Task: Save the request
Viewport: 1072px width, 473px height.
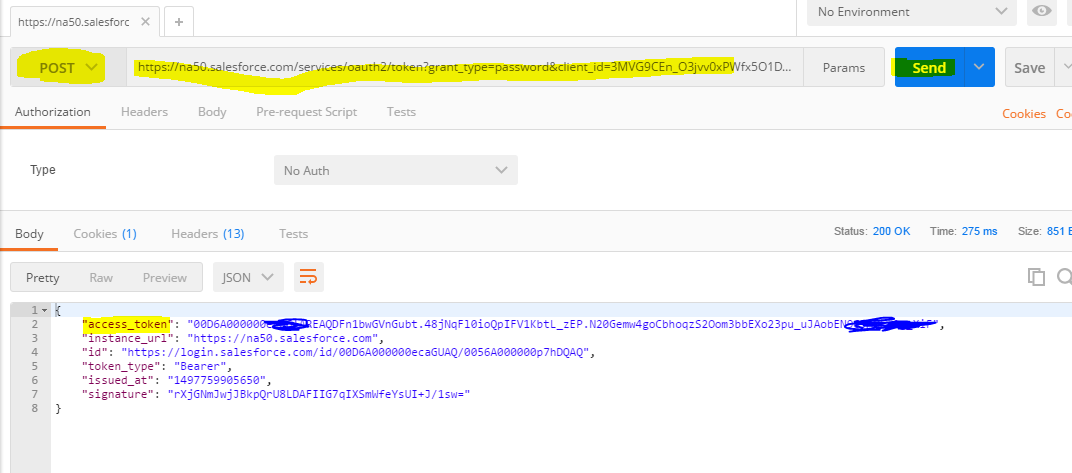Action: tap(1030, 68)
